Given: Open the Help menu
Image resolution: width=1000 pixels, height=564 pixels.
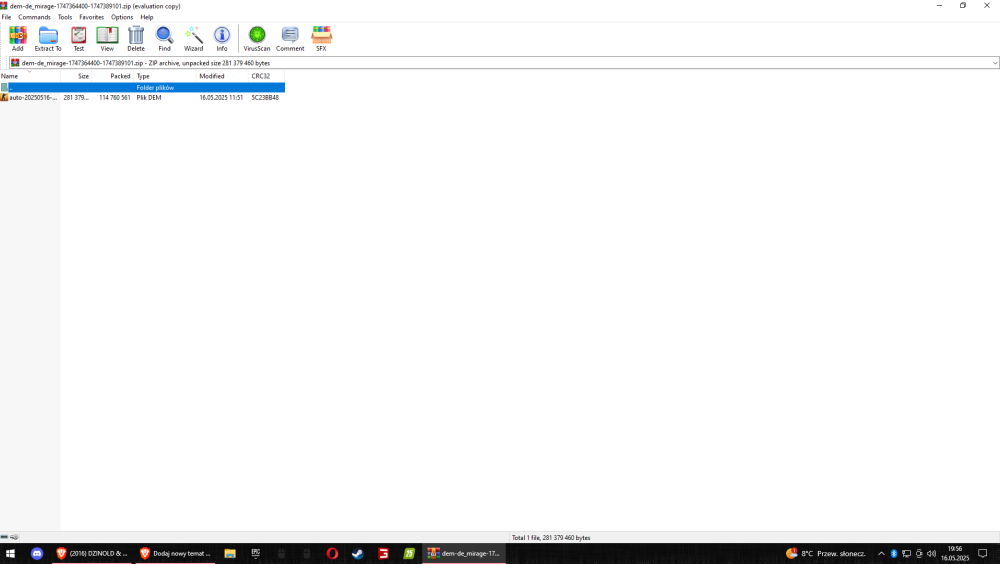Looking at the screenshot, I should [147, 17].
